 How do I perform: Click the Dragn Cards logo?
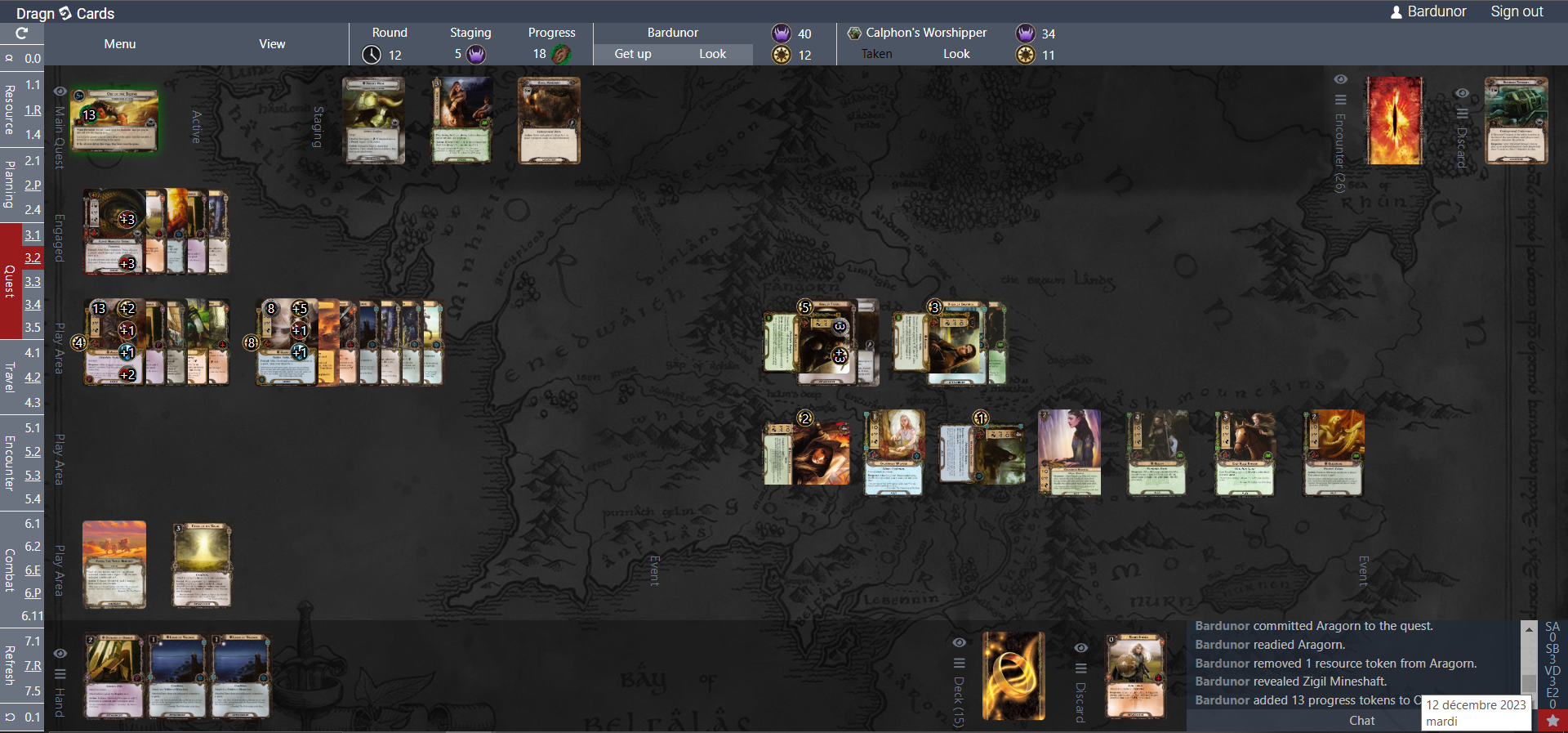(x=65, y=13)
